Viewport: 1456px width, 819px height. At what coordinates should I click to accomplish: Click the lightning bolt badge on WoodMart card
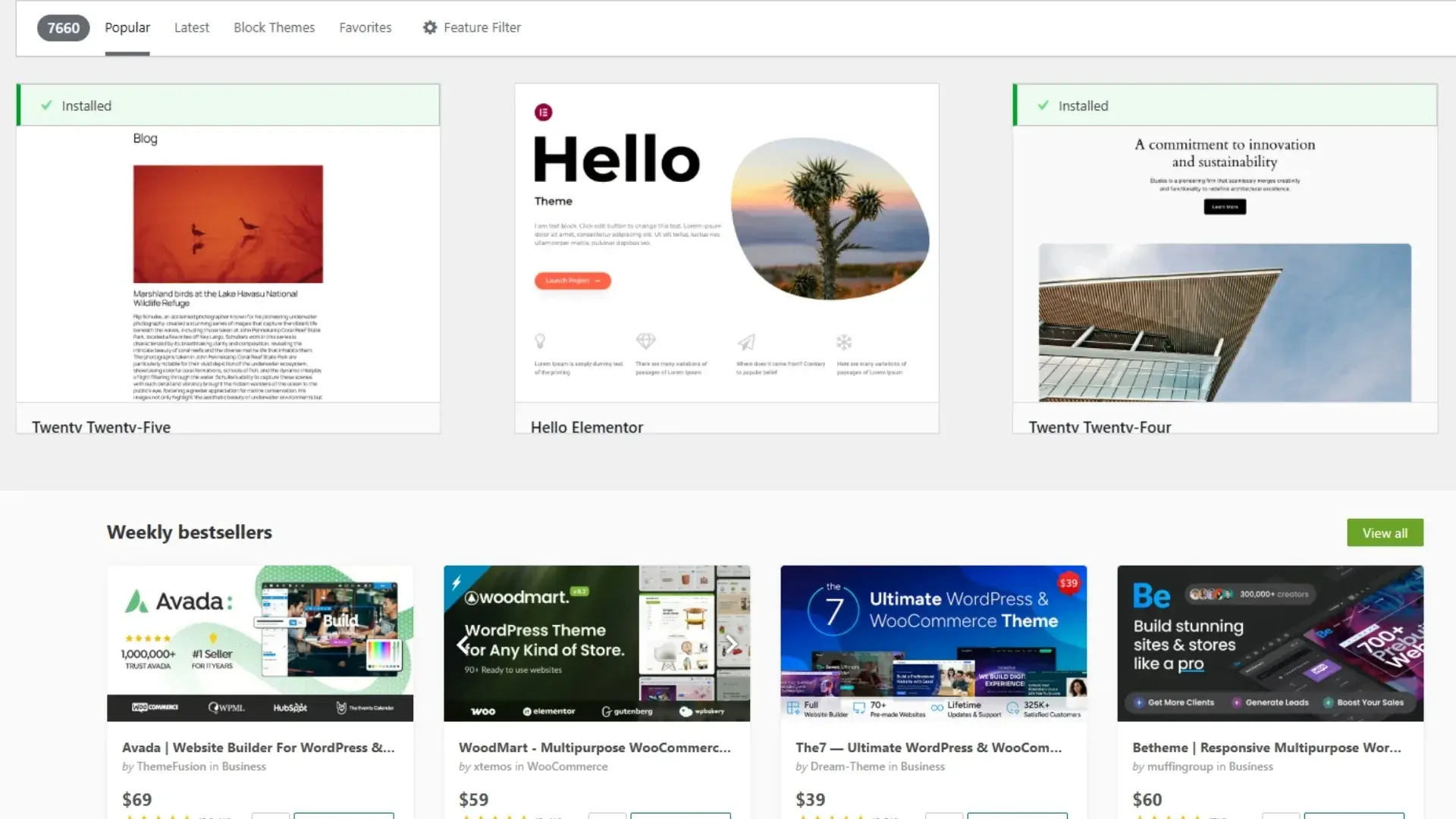pyautogui.click(x=457, y=581)
